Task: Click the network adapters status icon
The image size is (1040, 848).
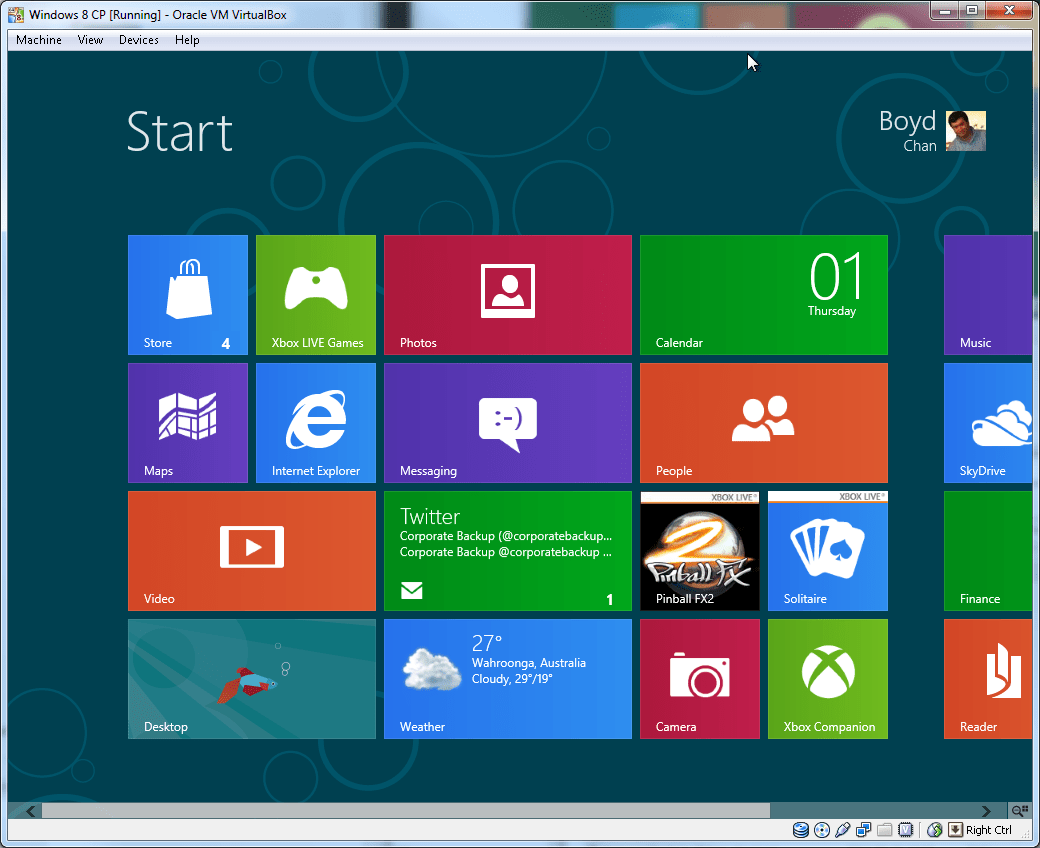Action: click(864, 830)
